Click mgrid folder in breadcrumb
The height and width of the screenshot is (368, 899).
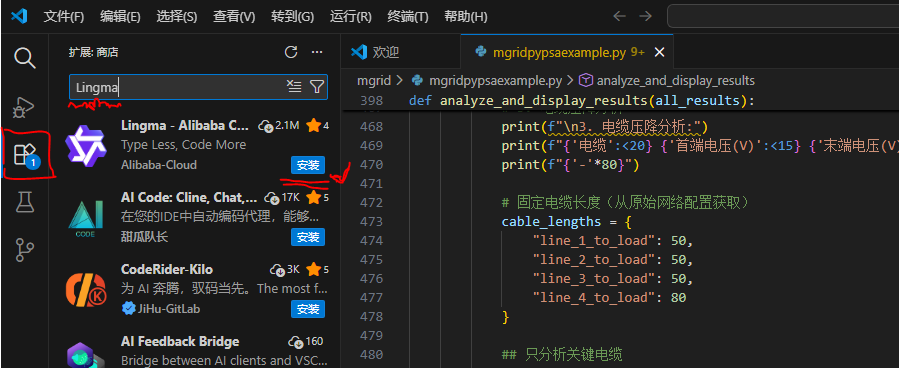pos(373,80)
